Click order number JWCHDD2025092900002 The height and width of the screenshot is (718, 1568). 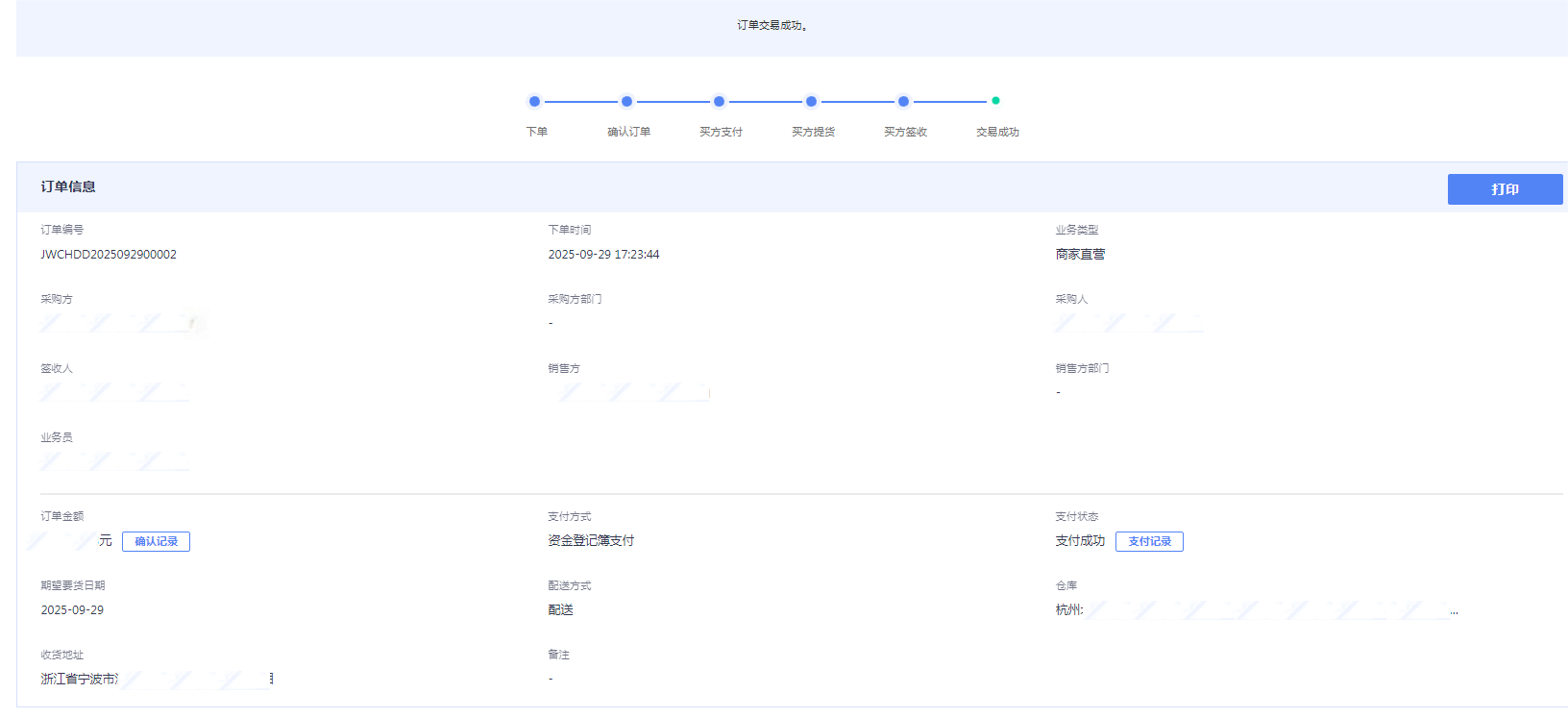point(109,255)
